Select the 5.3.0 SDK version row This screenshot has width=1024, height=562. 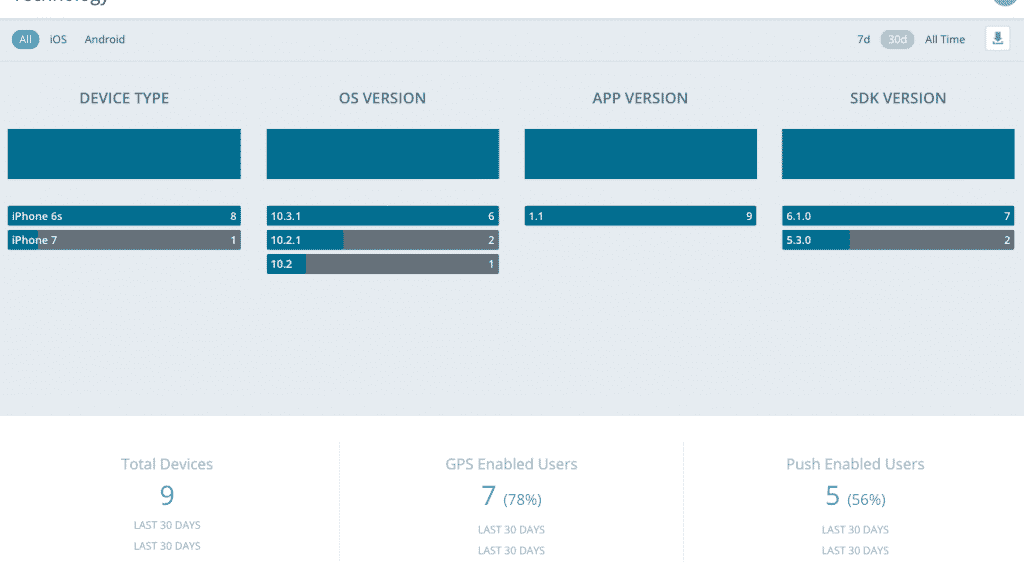(897, 240)
